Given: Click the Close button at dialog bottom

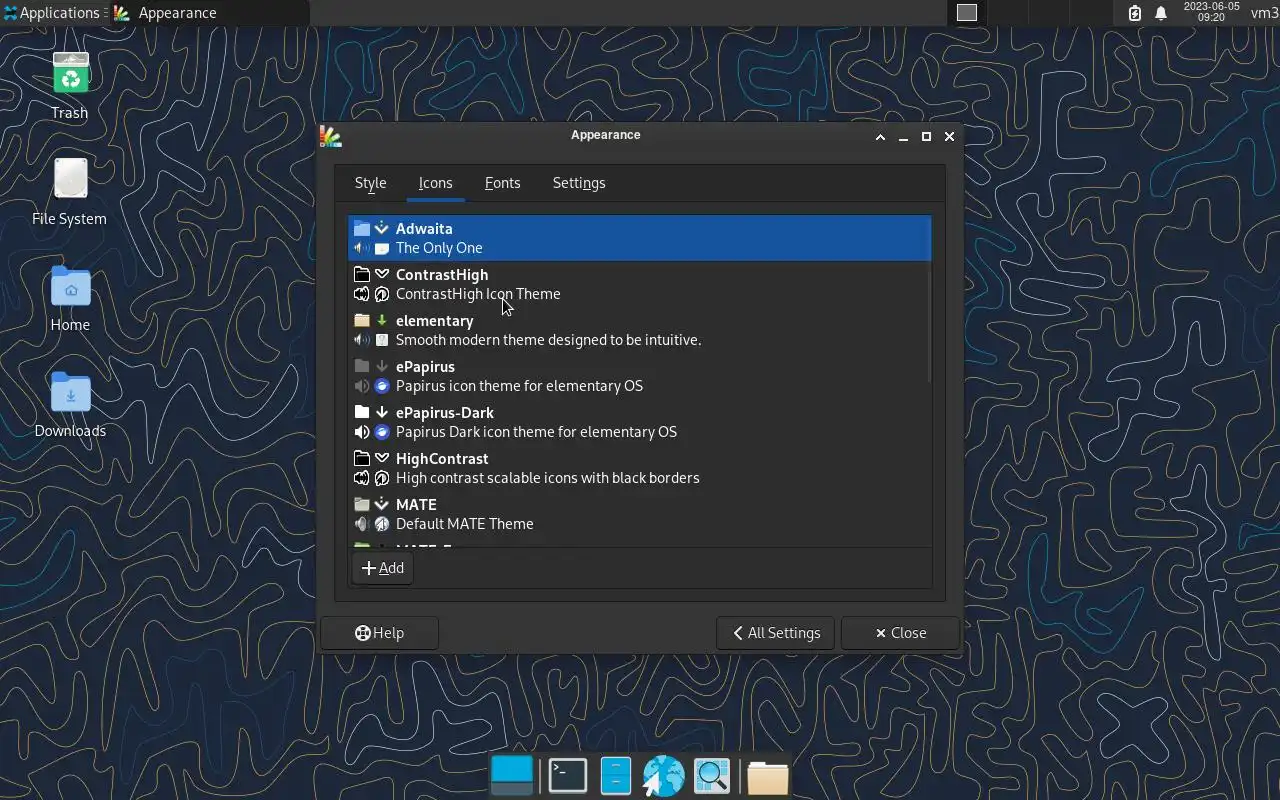Looking at the screenshot, I should click(x=900, y=633).
